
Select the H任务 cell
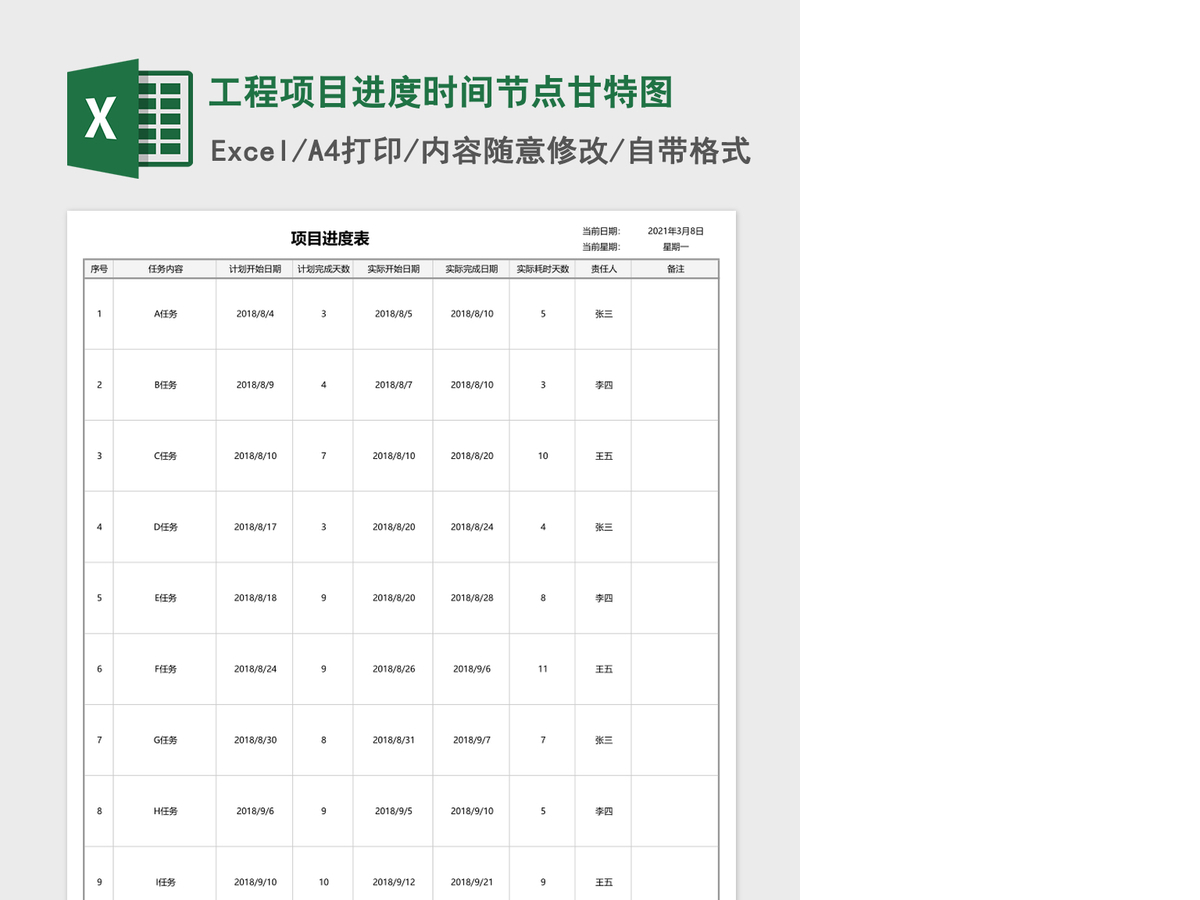(x=165, y=811)
